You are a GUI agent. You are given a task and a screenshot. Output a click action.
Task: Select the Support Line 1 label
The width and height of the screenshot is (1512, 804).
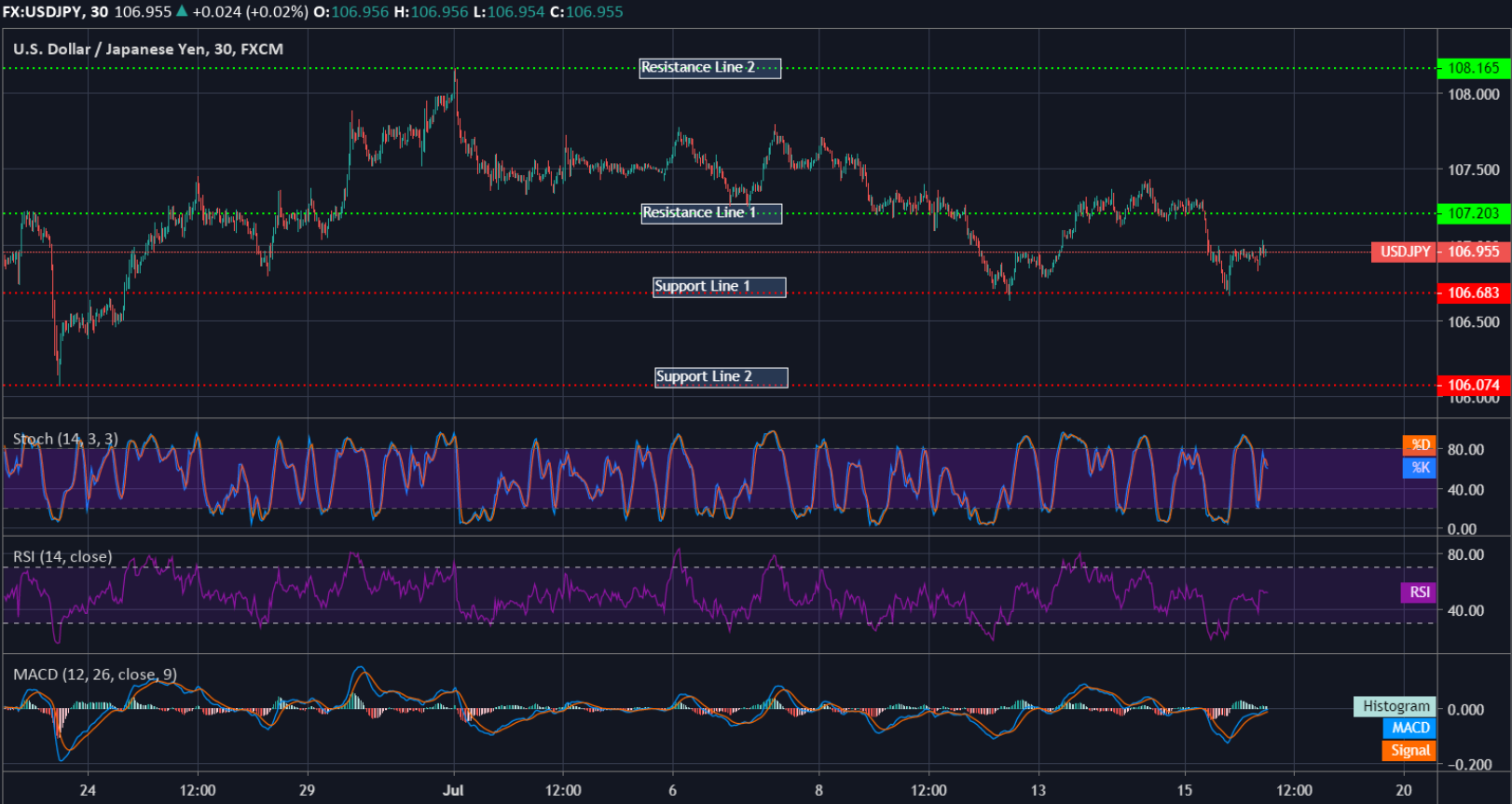[719, 287]
